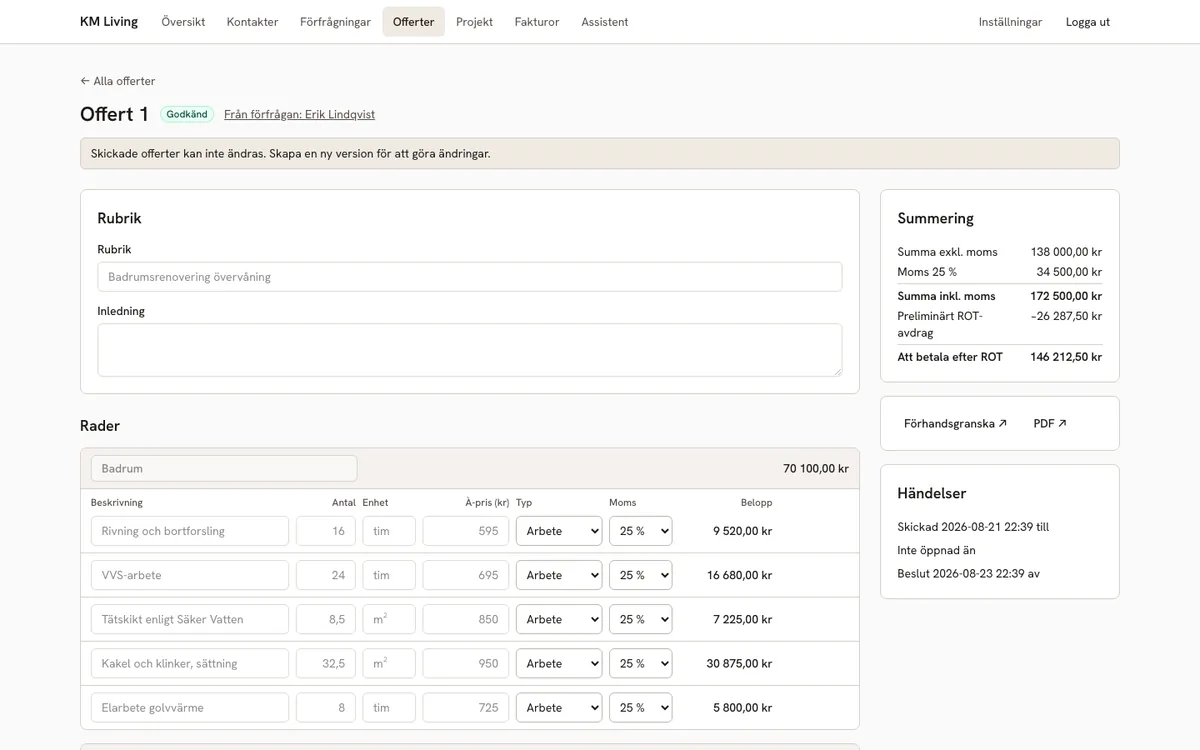Click À-pris field showing 725
This screenshot has width=1200, height=750.
tap(466, 707)
